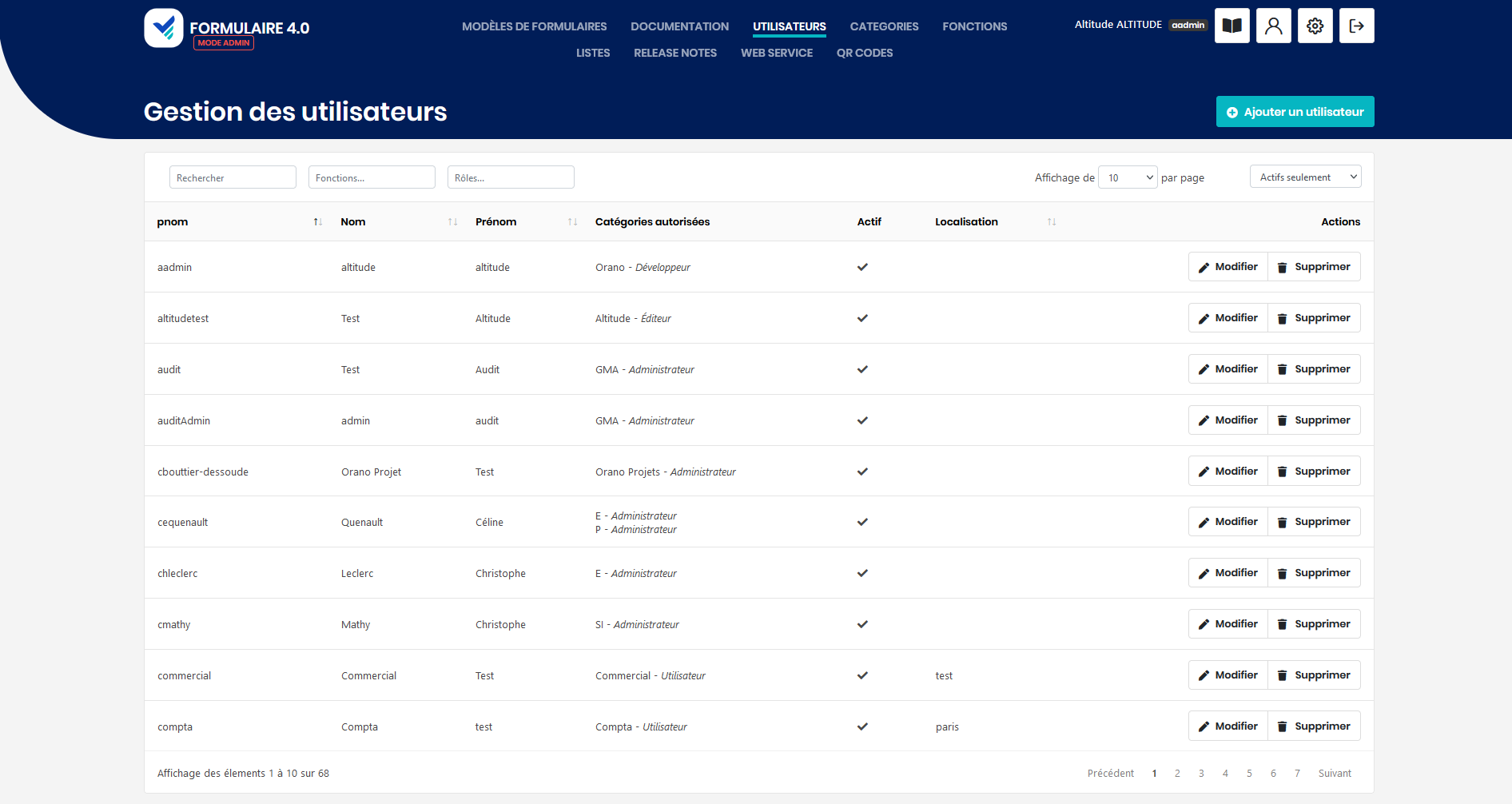Click the active checkmark for compta
The height and width of the screenshot is (804, 1512).
[x=862, y=726]
